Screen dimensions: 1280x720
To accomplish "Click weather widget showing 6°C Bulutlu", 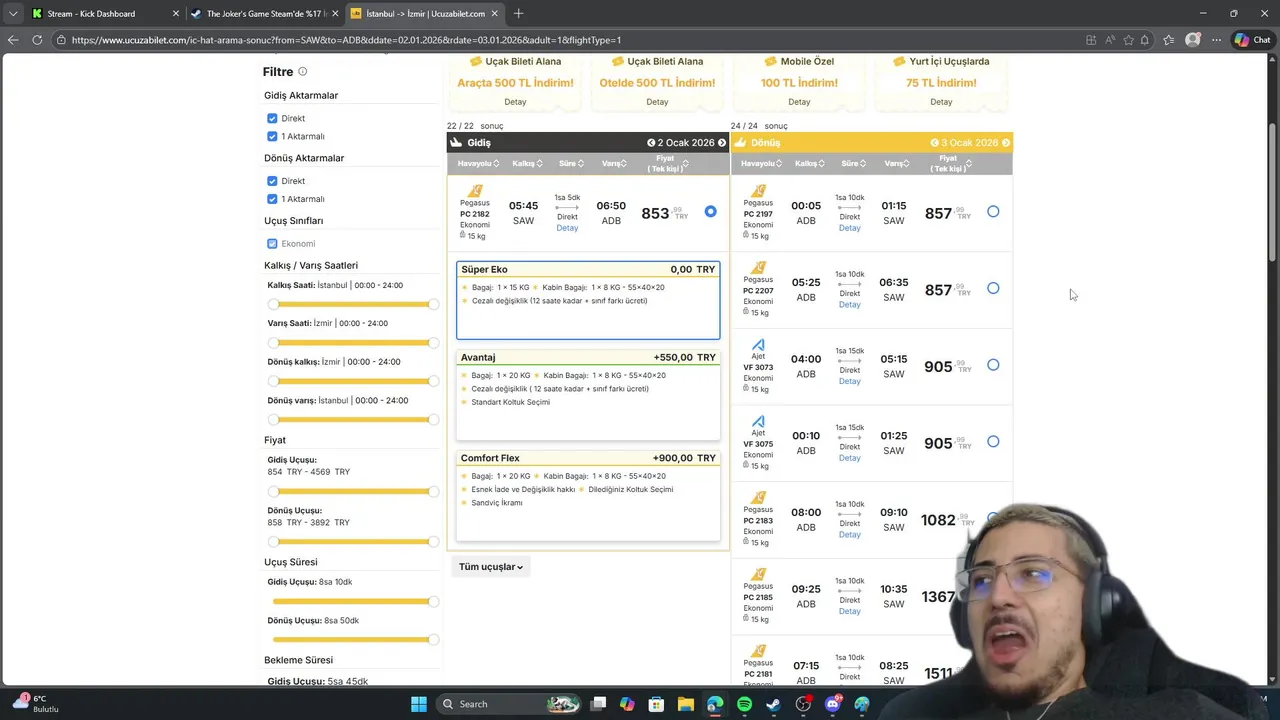I will click(37, 703).
